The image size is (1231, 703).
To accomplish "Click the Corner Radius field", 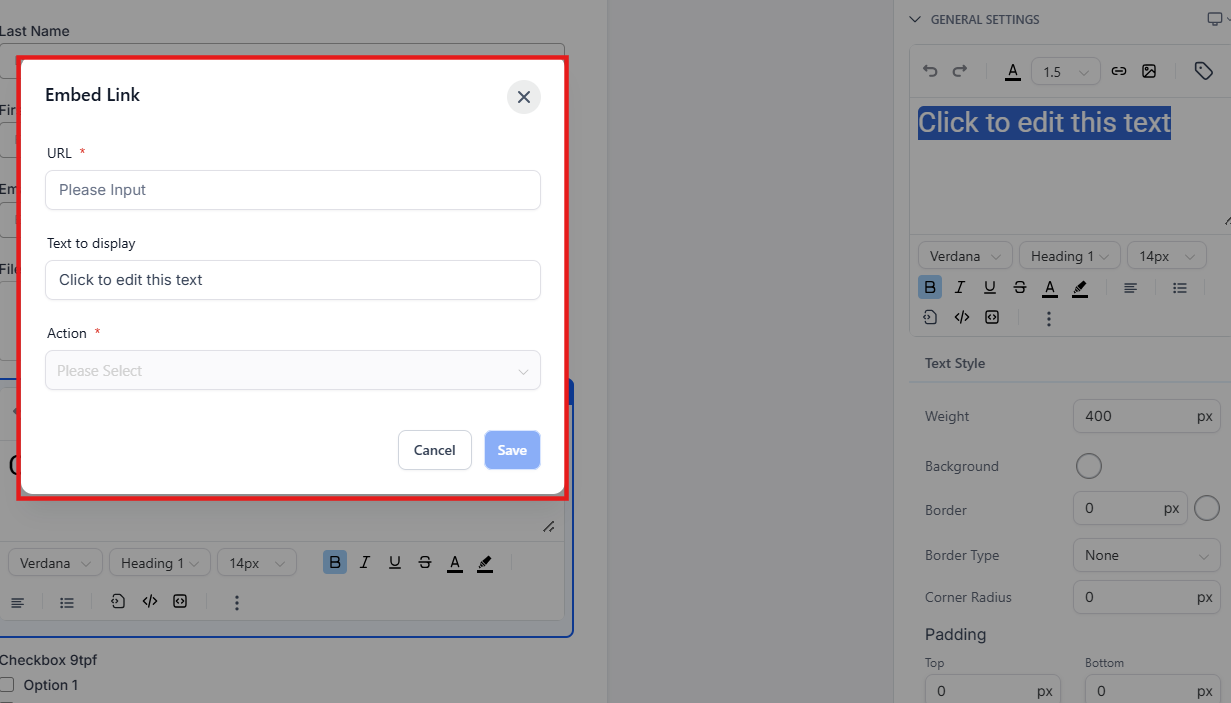I will point(1147,597).
